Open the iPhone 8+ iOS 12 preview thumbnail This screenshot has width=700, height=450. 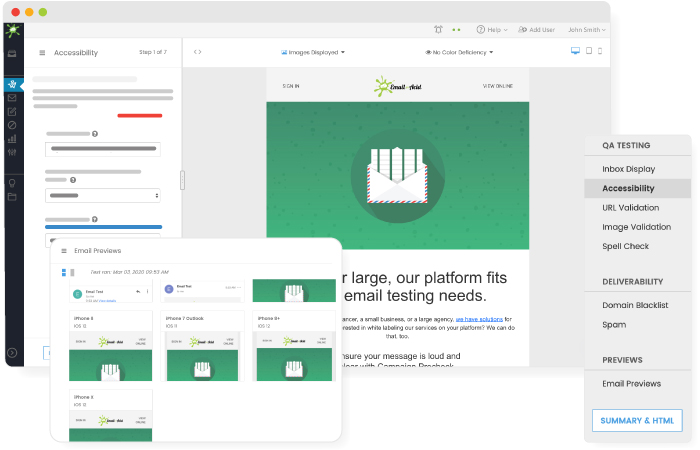tap(294, 346)
